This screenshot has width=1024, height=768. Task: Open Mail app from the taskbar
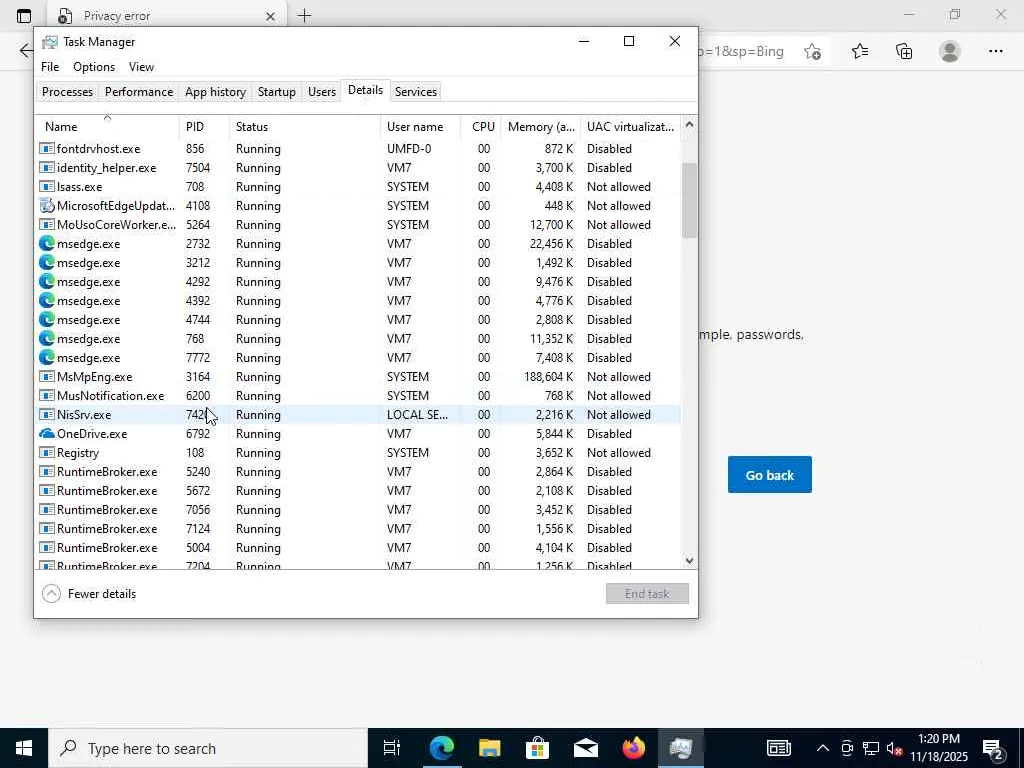click(x=586, y=748)
